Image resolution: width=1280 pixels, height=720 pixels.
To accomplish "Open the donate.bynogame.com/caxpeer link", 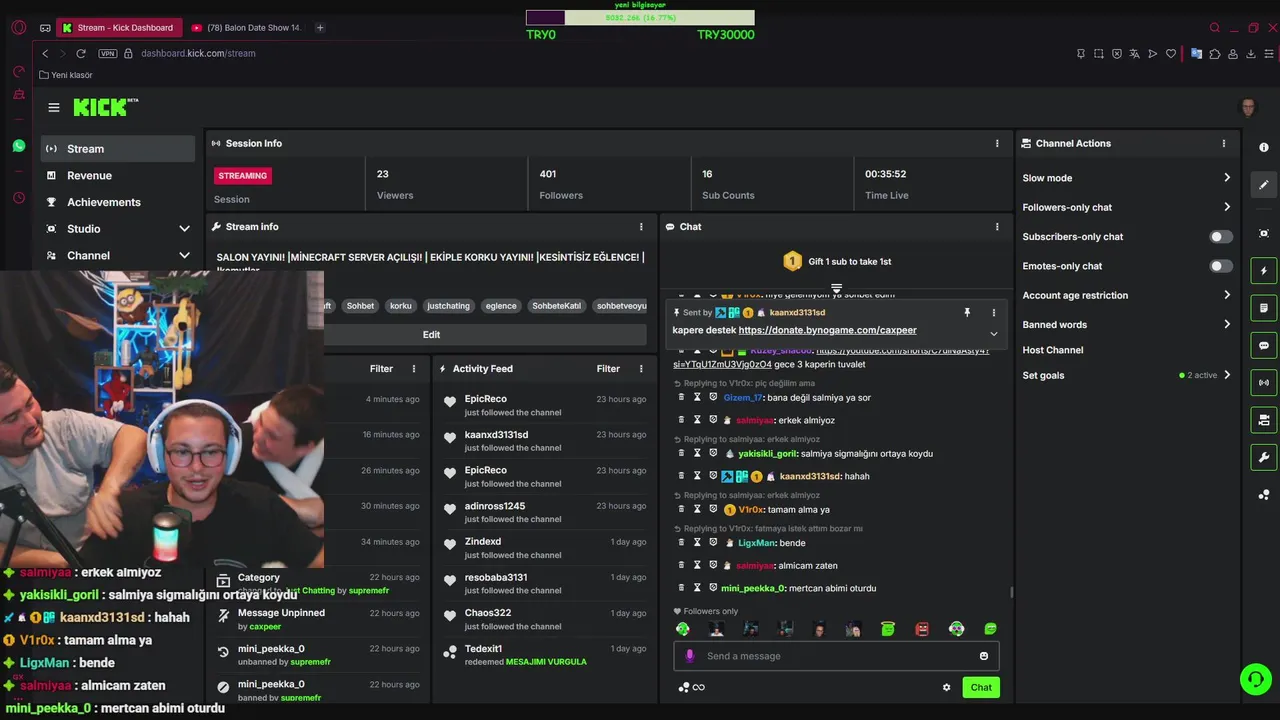I will [827, 330].
